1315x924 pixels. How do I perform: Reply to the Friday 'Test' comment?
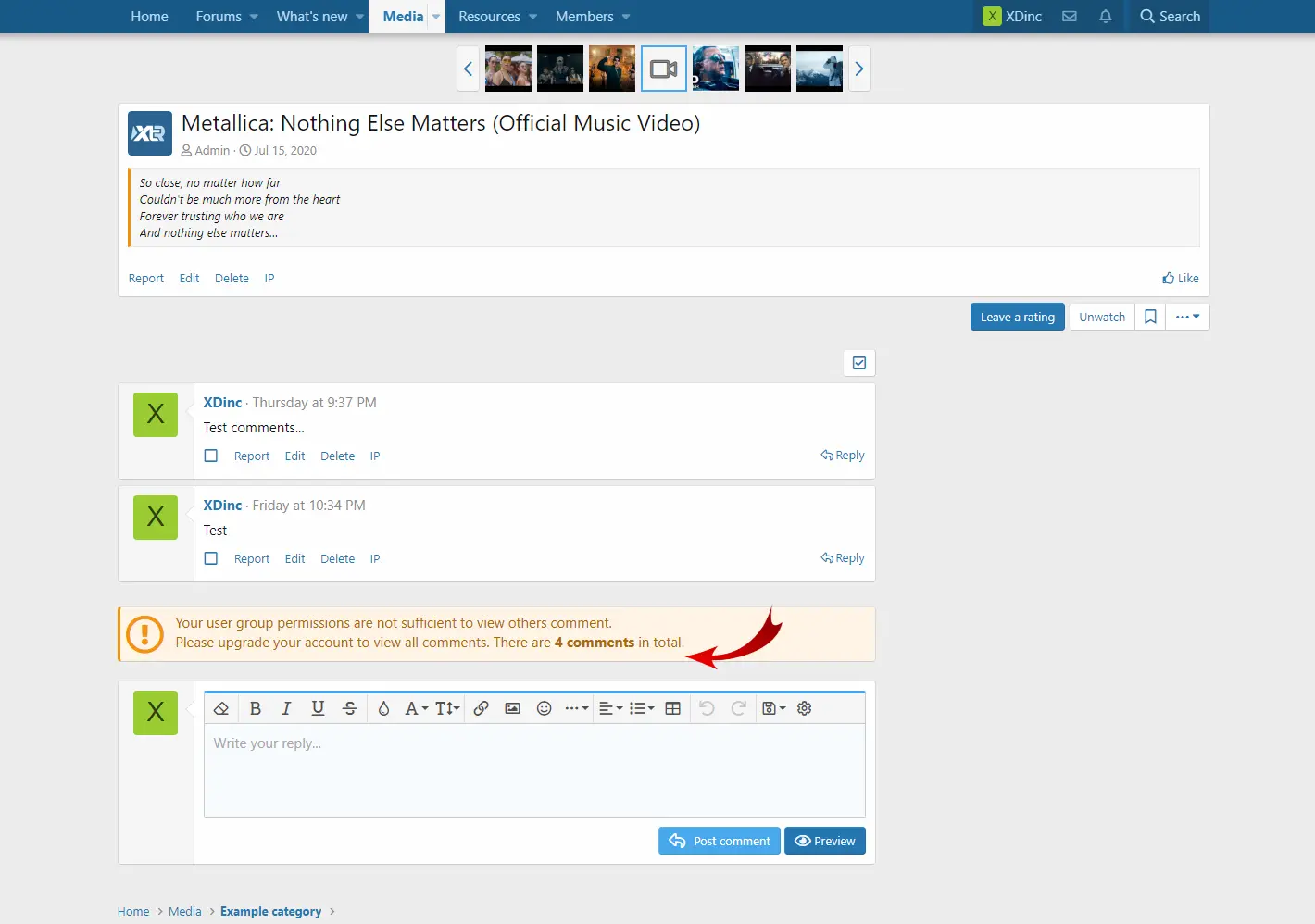[843, 558]
